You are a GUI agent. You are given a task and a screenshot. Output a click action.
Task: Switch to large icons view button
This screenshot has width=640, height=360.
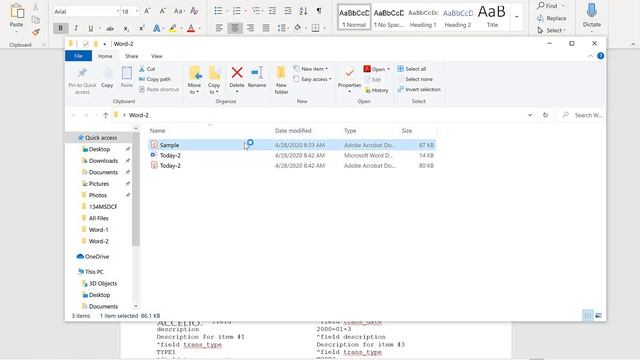click(x=598, y=316)
